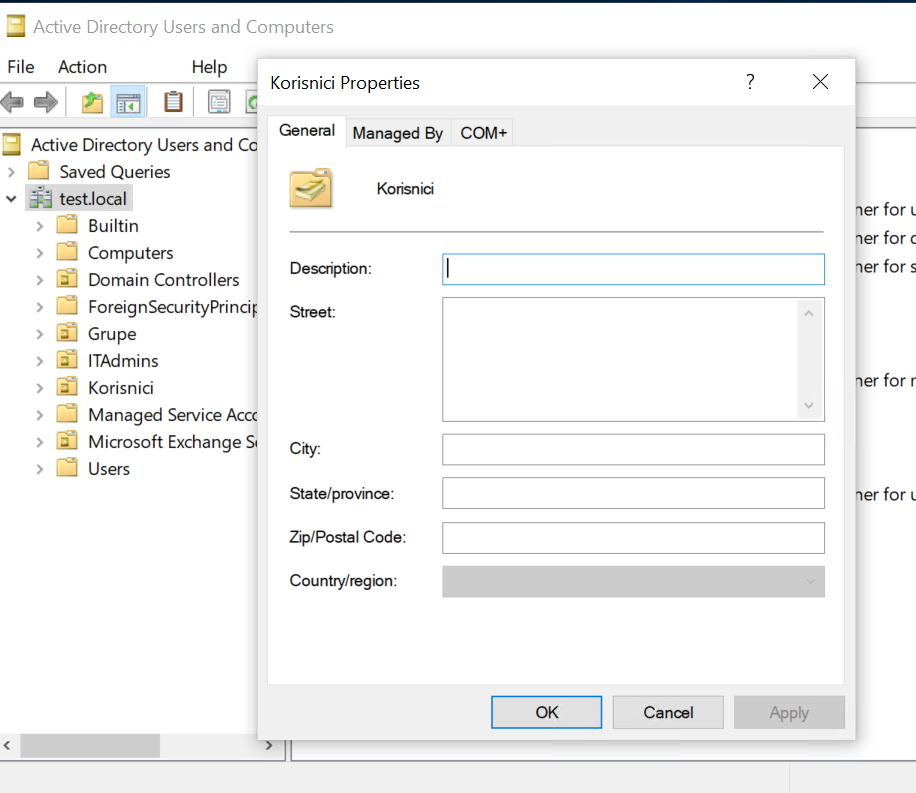Click in the City field
This screenshot has height=793, width=916.
(x=633, y=449)
